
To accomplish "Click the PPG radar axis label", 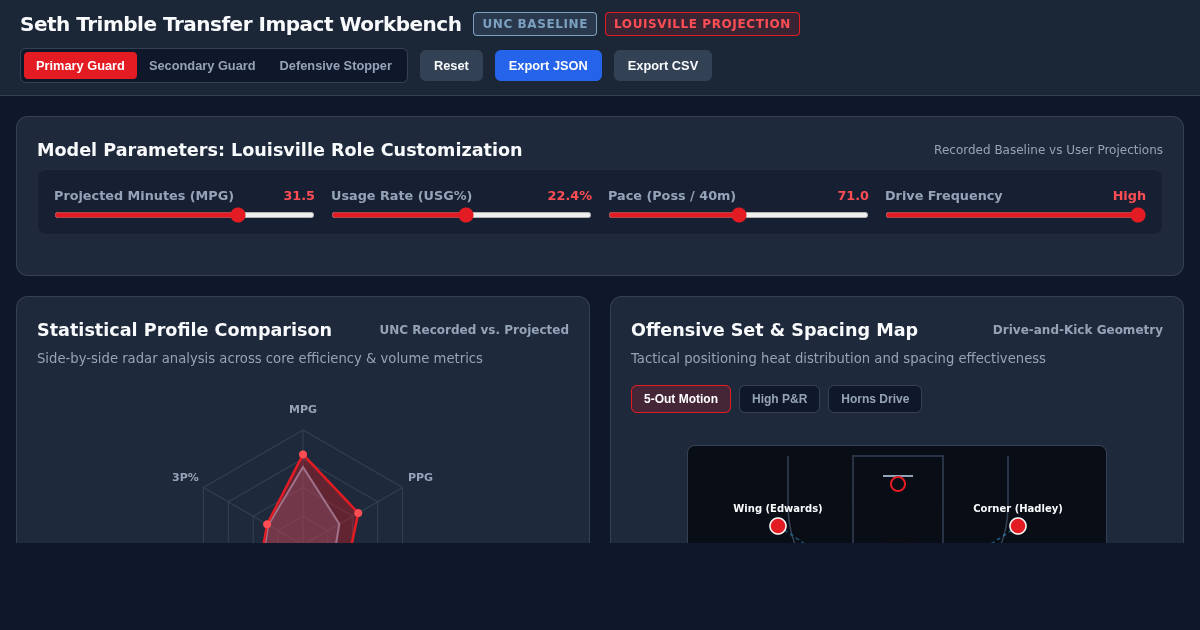I will click(420, 477).
